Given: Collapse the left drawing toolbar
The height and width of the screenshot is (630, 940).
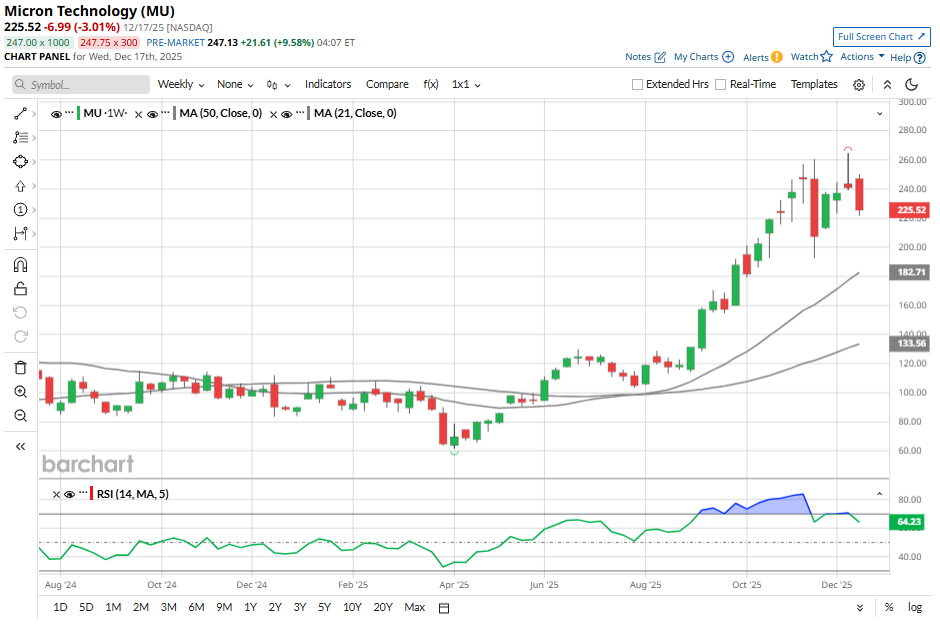Looking at the screenshot, I should 20,446.
